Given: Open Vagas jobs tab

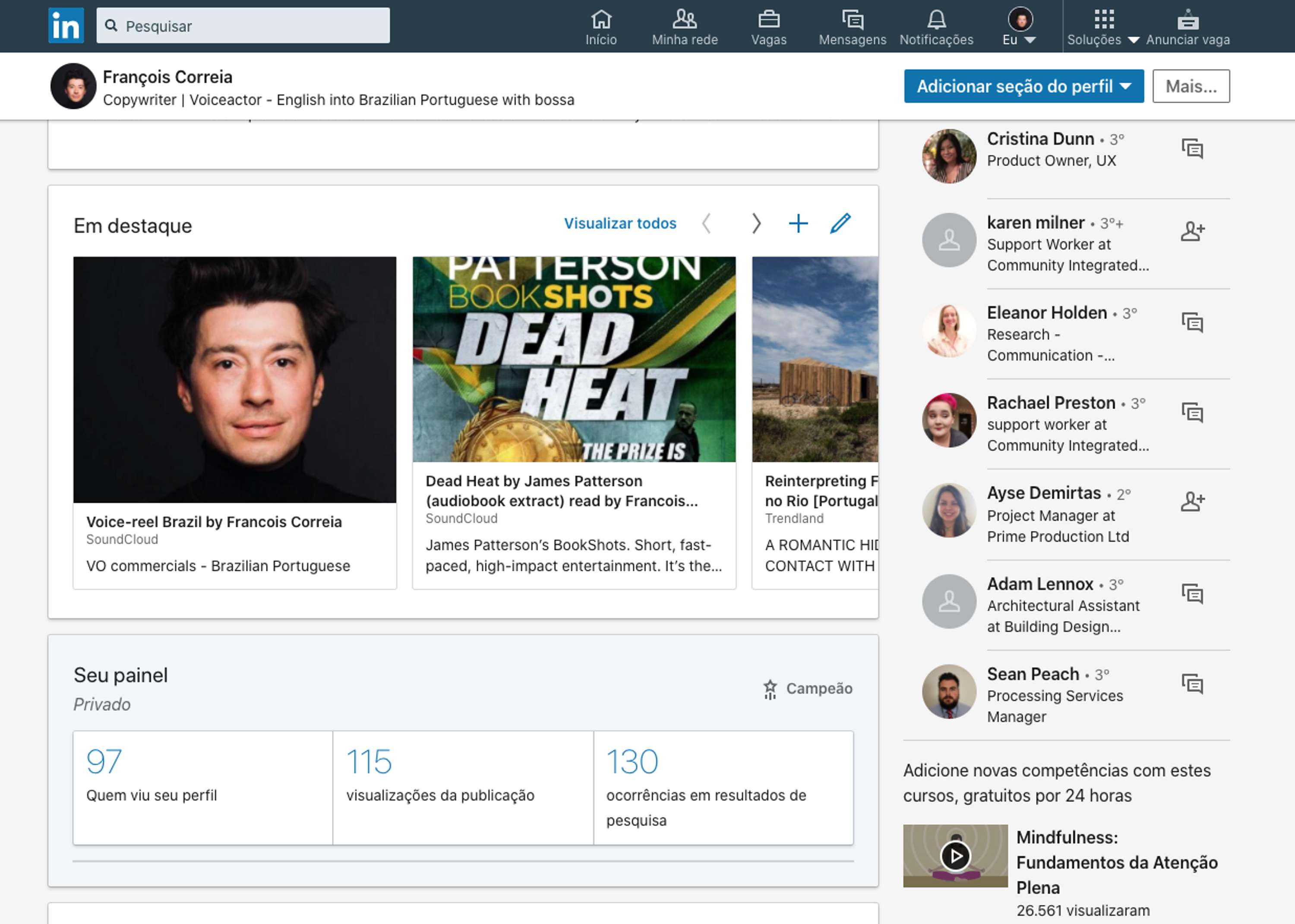Looking at the screenshot, I should [x=769, y=27].
